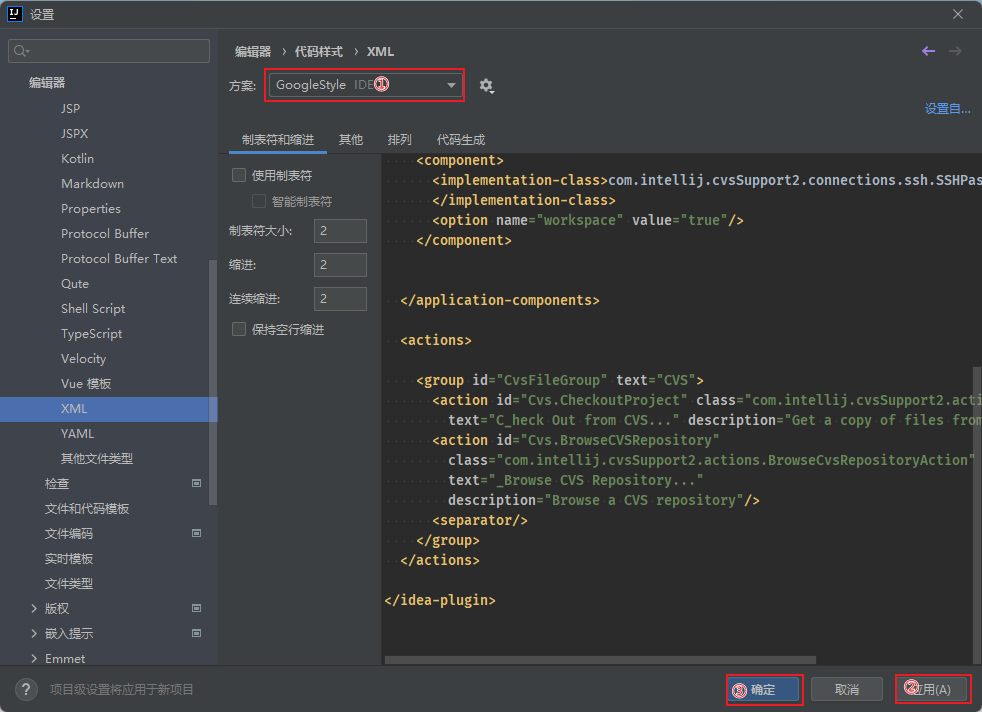Viewport: 982px width, 712px height.
Task: Select Velocity in settings tree
Action: (83, 359)
